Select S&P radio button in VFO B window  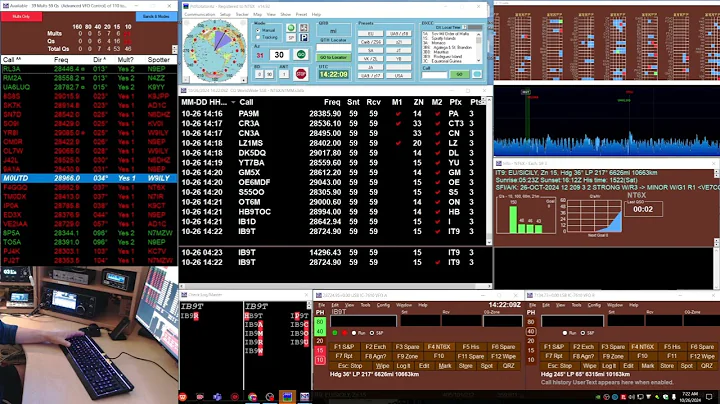(583, 333)
